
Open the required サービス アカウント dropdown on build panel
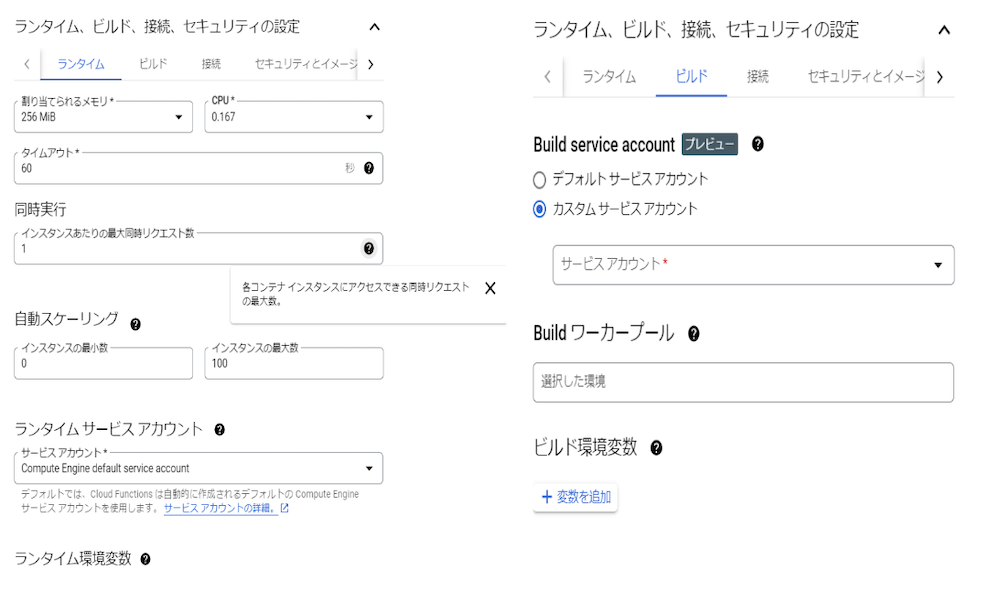(x=753, y=265)
